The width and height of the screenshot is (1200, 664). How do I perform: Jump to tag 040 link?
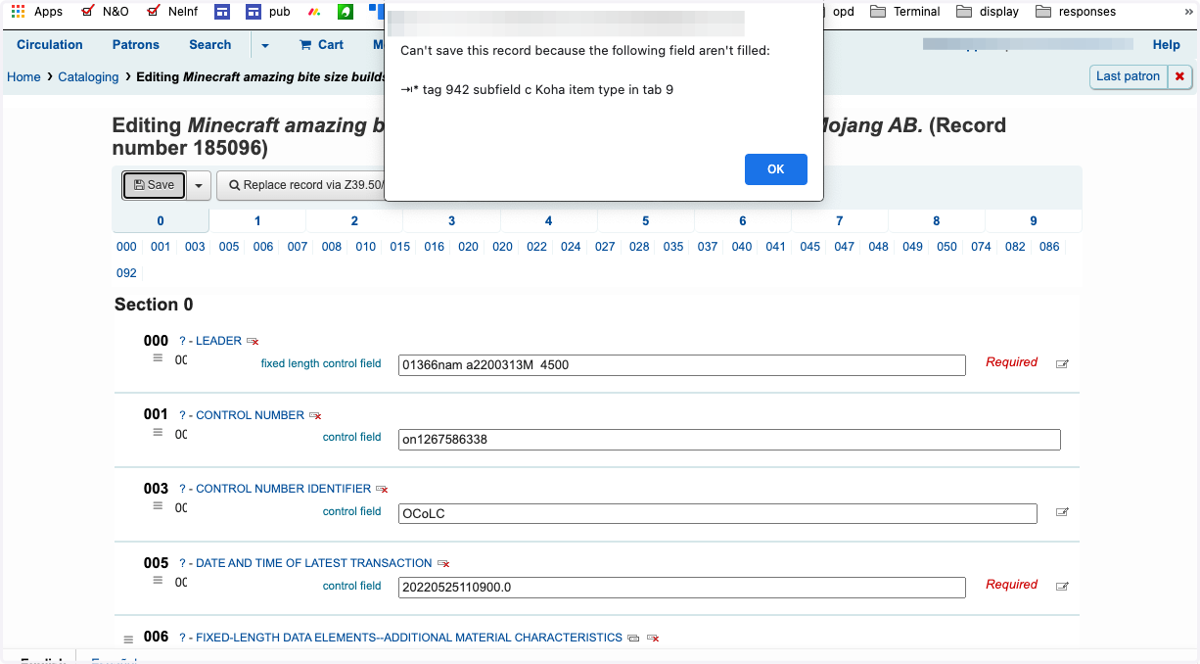(742, 247)
